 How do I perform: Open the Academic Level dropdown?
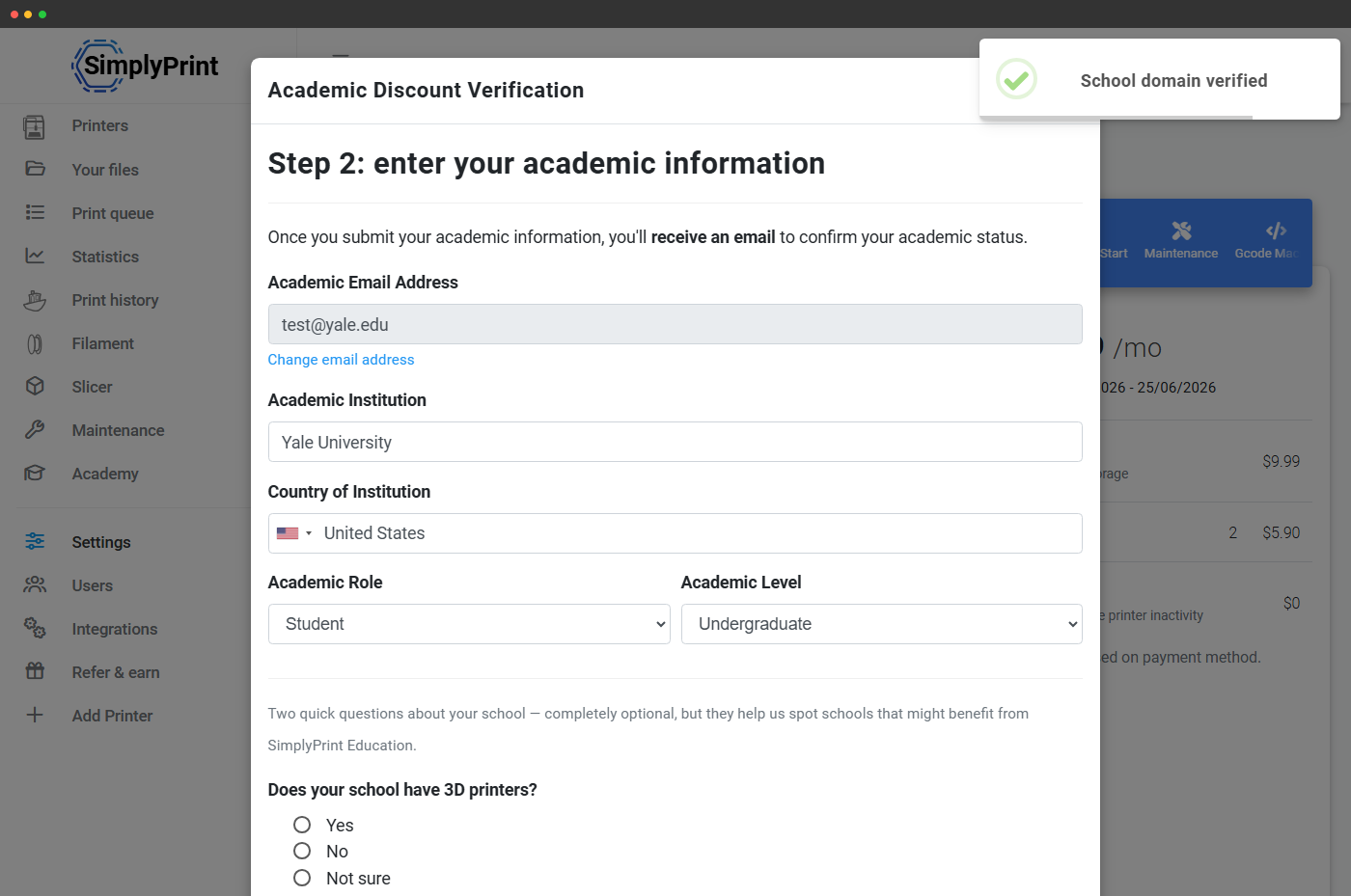[x=882, y=624]
